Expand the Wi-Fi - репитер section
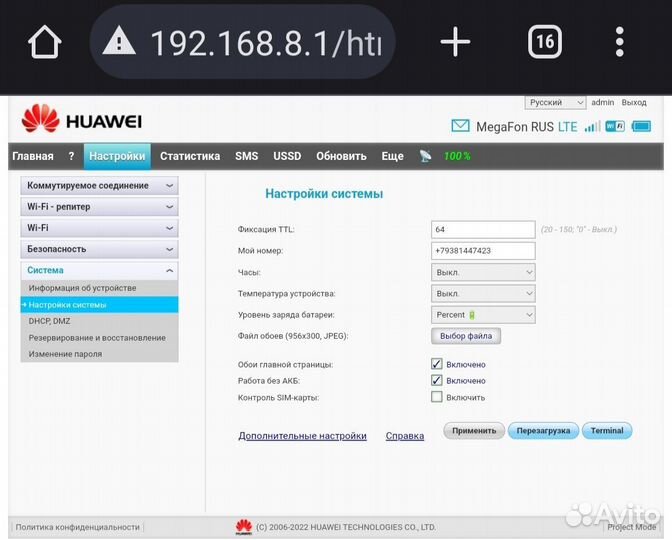 click(x=99, y=207)
